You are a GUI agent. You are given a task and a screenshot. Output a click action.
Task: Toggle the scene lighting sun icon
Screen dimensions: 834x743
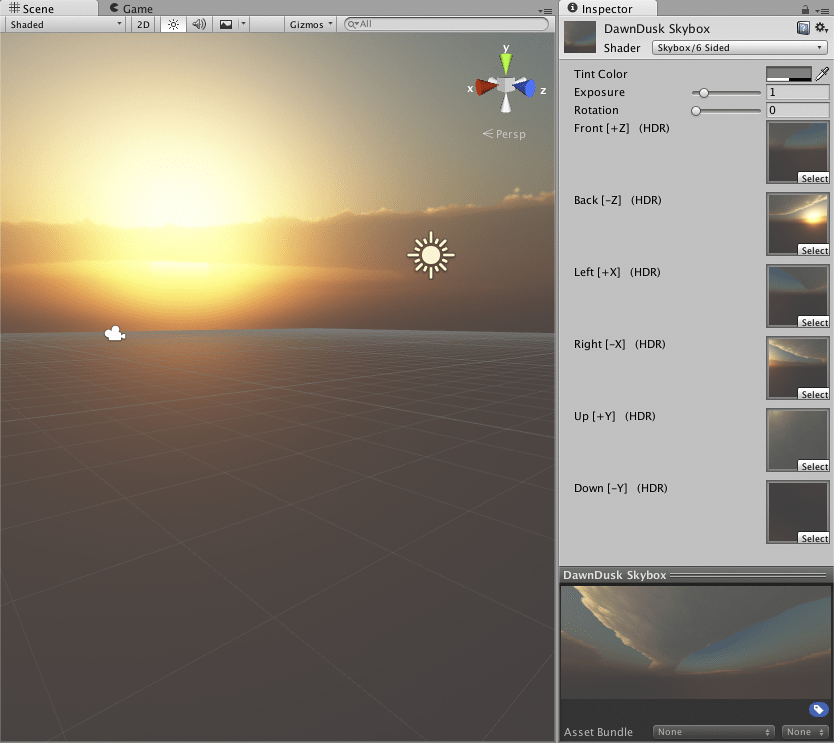coord(172,24)
